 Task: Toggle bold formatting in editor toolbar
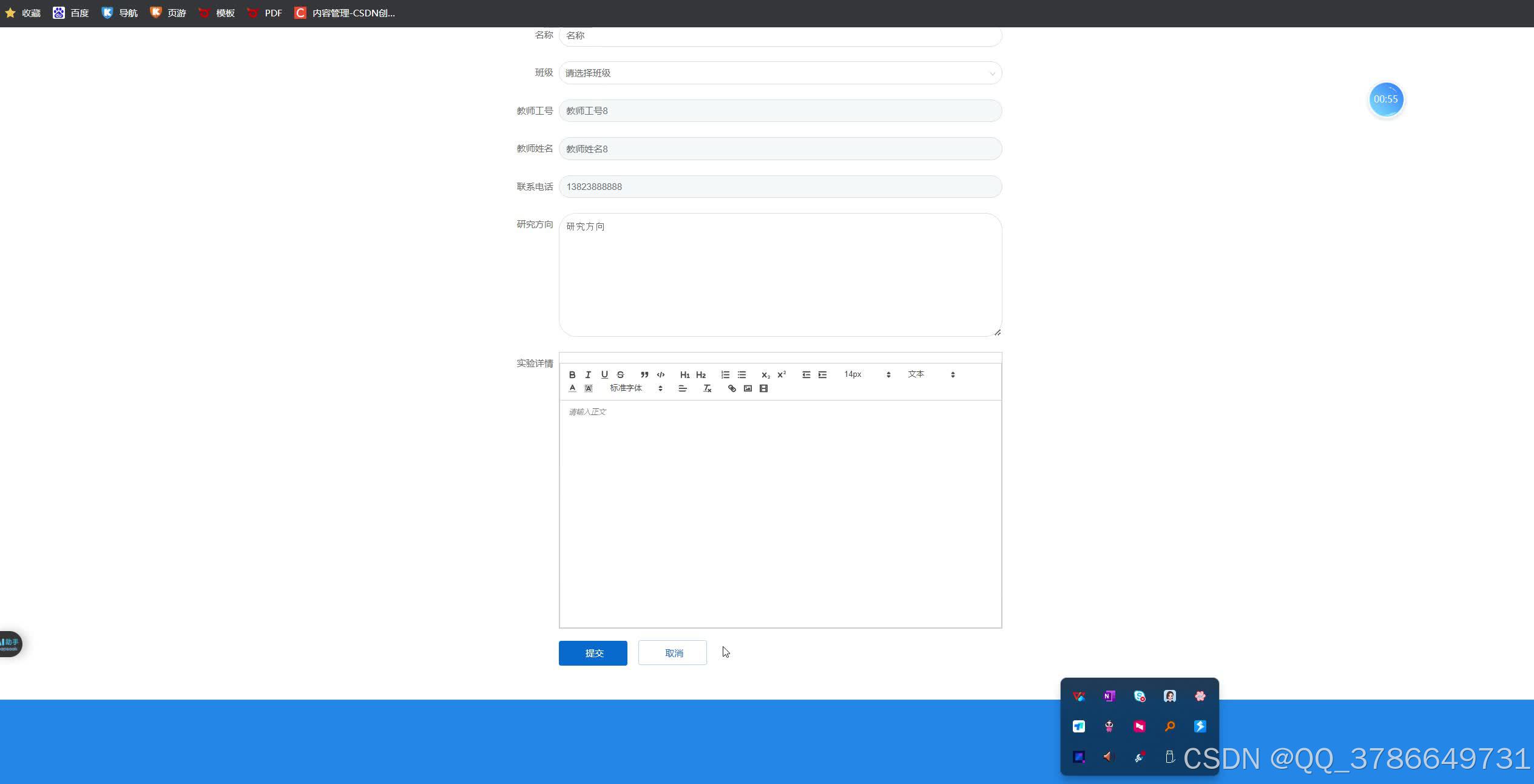[572, 374]
